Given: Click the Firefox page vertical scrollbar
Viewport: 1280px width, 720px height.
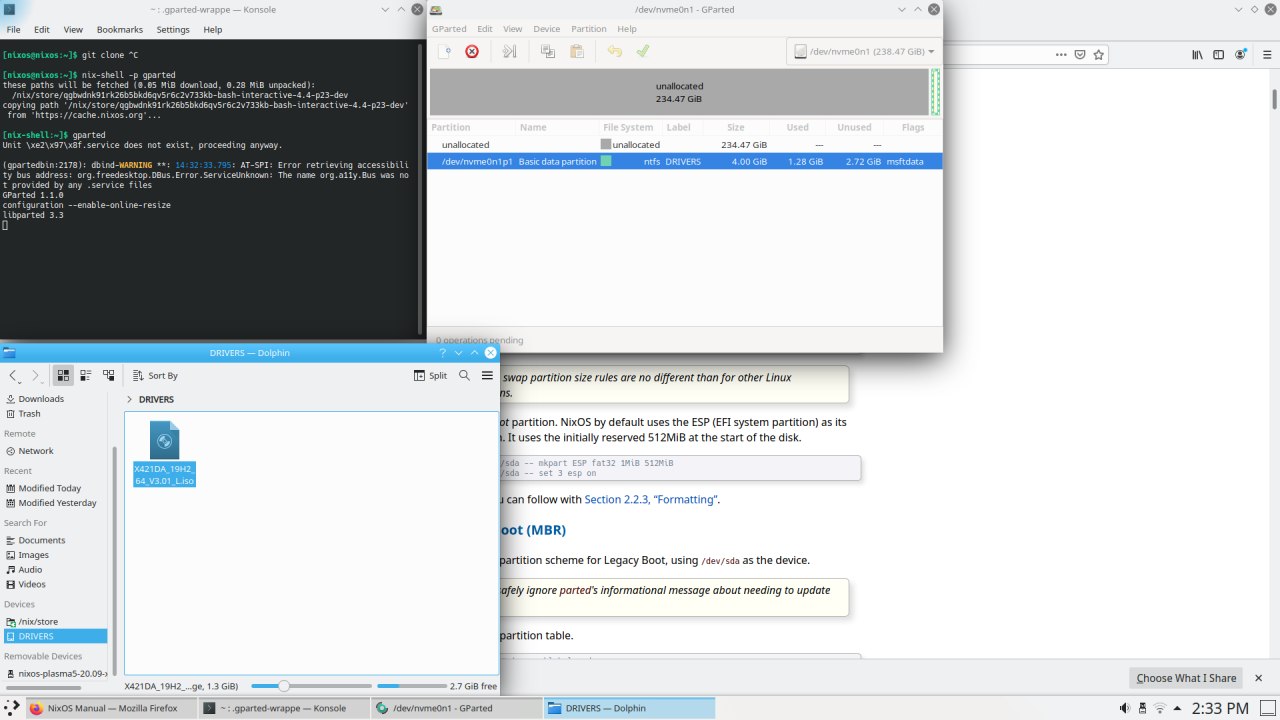Looking at the screenshot, I should click(1275, 99).
